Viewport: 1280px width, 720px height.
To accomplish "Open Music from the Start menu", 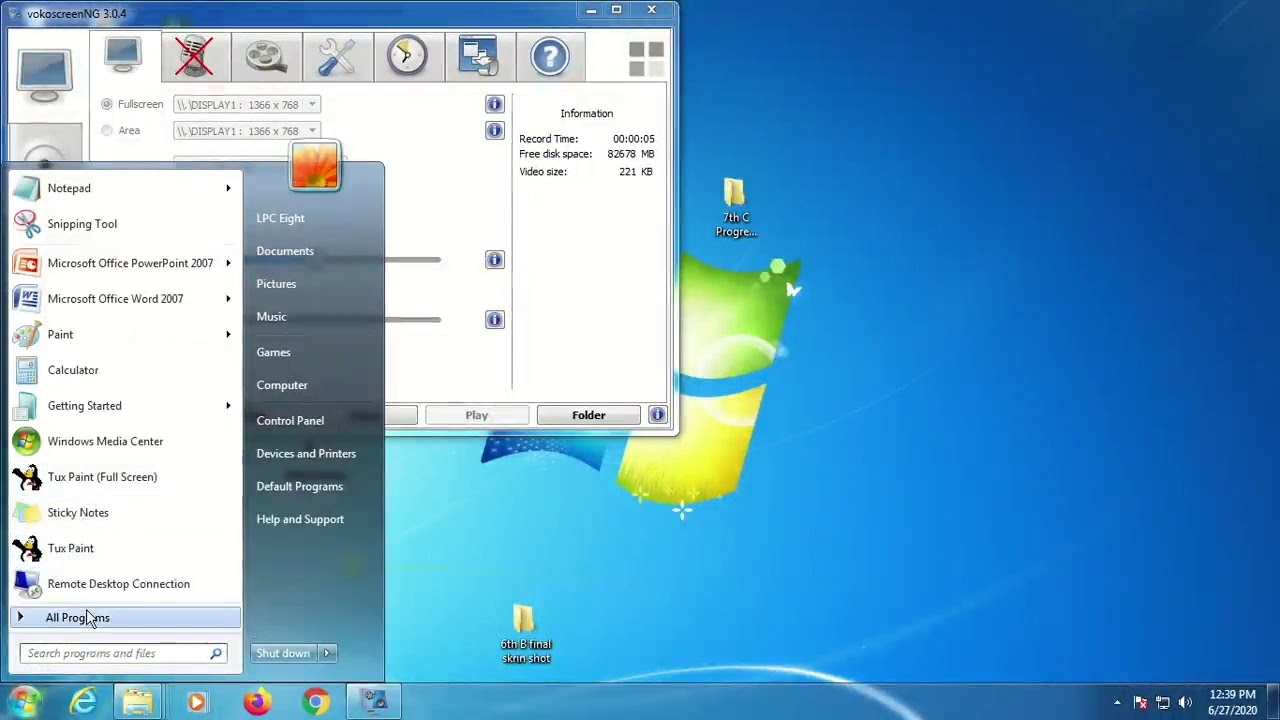I will coord(271,317).
